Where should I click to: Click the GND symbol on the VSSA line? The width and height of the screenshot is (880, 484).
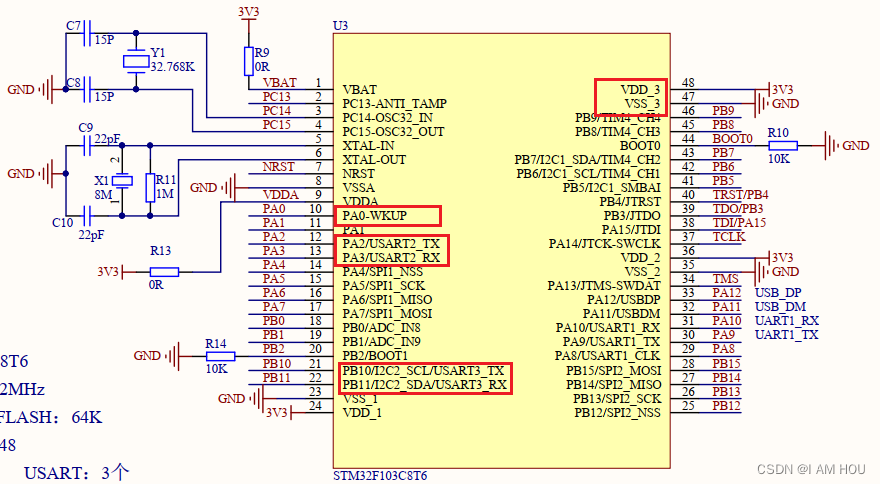pos(213,188)
